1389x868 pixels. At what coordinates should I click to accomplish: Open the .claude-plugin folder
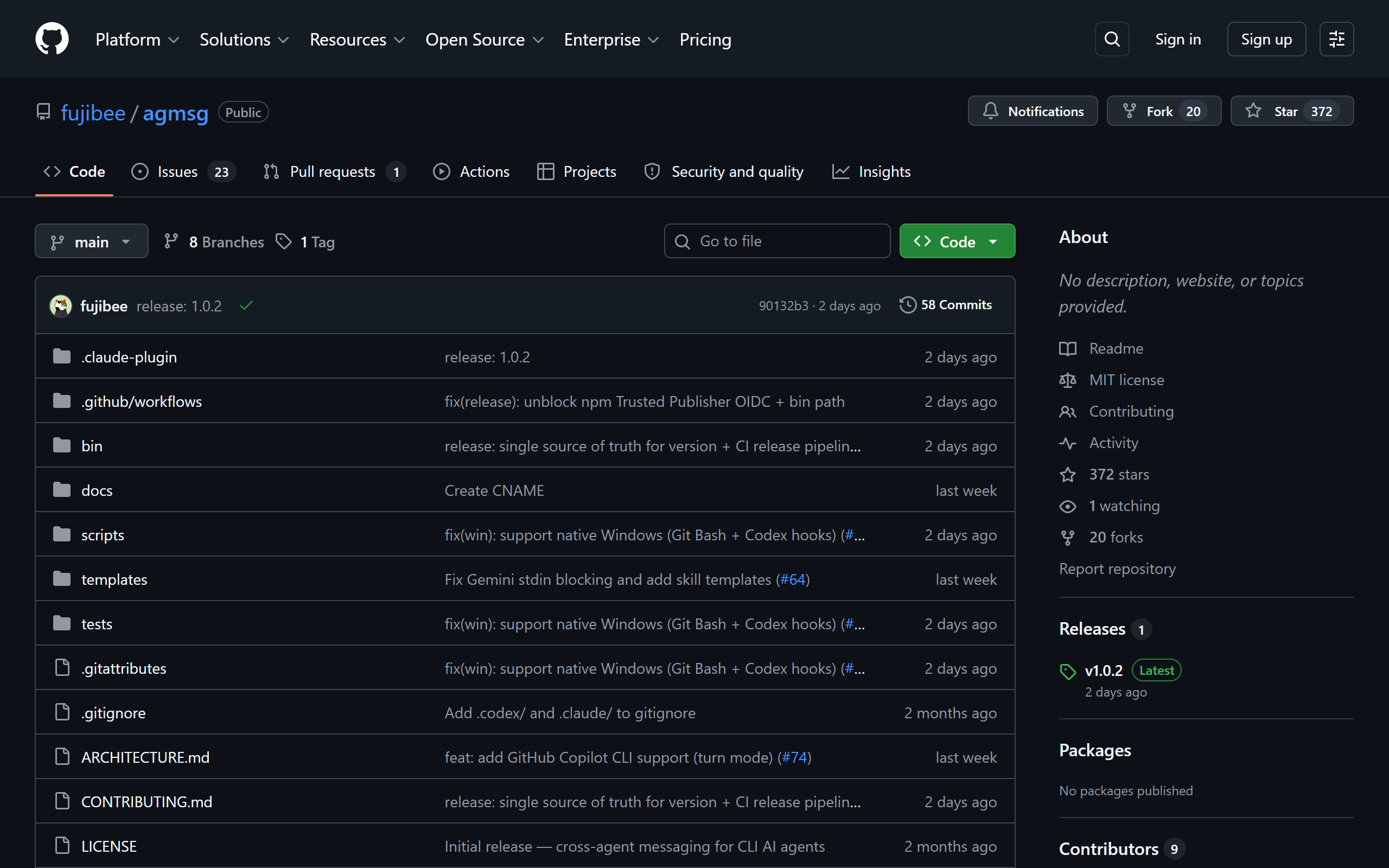coord(129,357)
